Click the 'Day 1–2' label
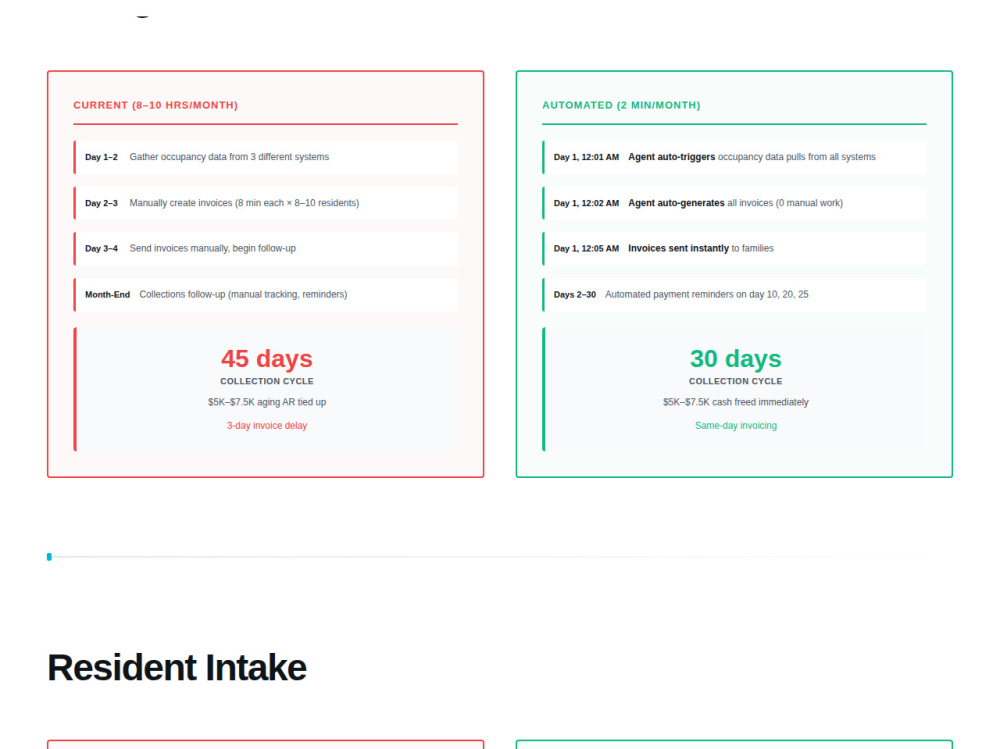This screenshot has height=749, width=1000. [x=101, y=157]
